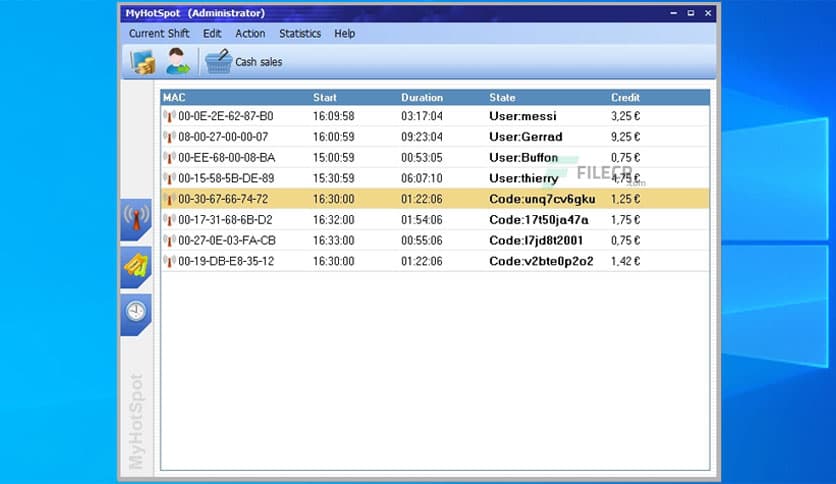Image resolution: width=836 pixels, height=484 pixels.
Task: Click credit value 1,75 €
Action: [x=625, y=220]
